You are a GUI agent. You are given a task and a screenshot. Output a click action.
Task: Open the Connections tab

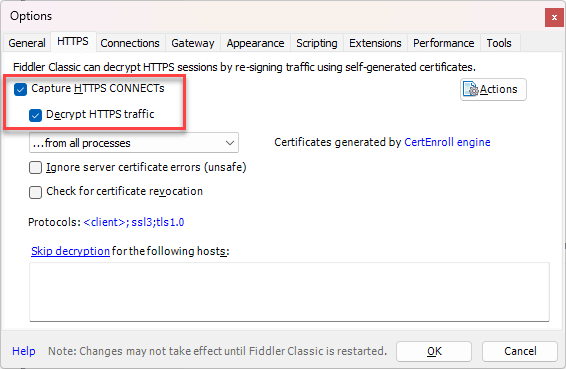(x=130, y=43)
